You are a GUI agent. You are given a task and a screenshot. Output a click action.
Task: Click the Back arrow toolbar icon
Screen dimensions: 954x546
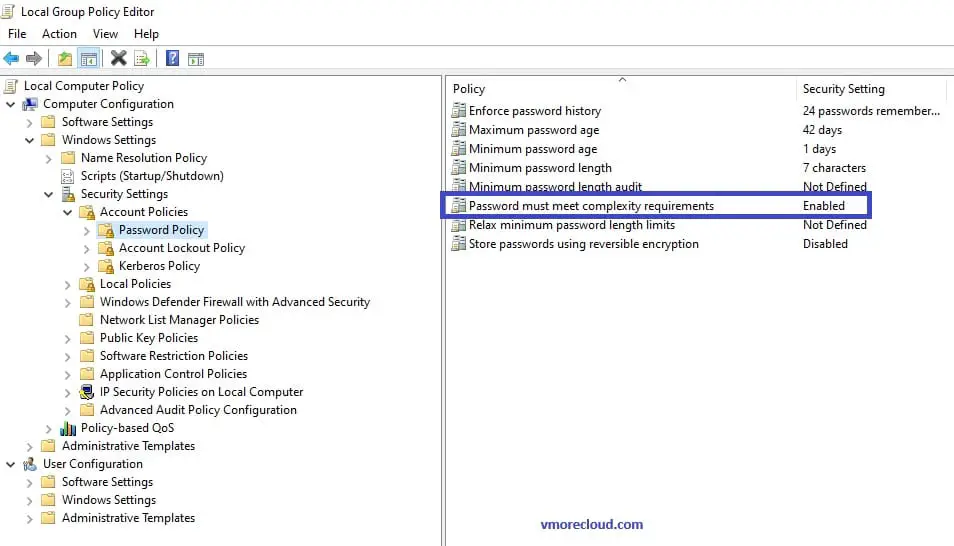(11, 58)
